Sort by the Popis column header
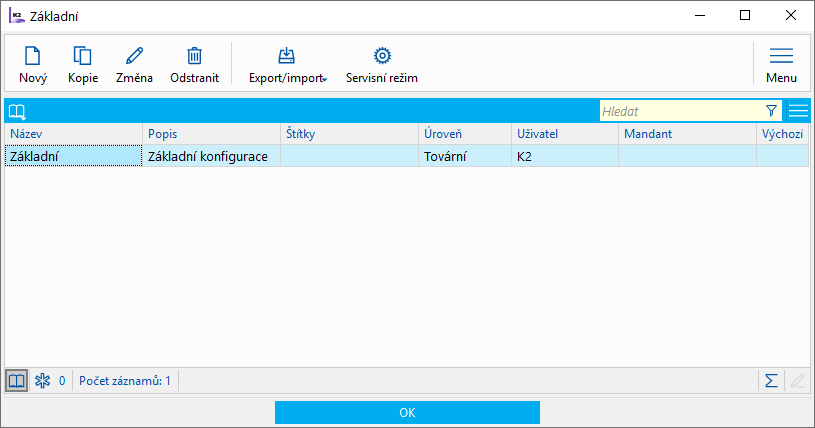815x428 pixels. coord(212,134)
